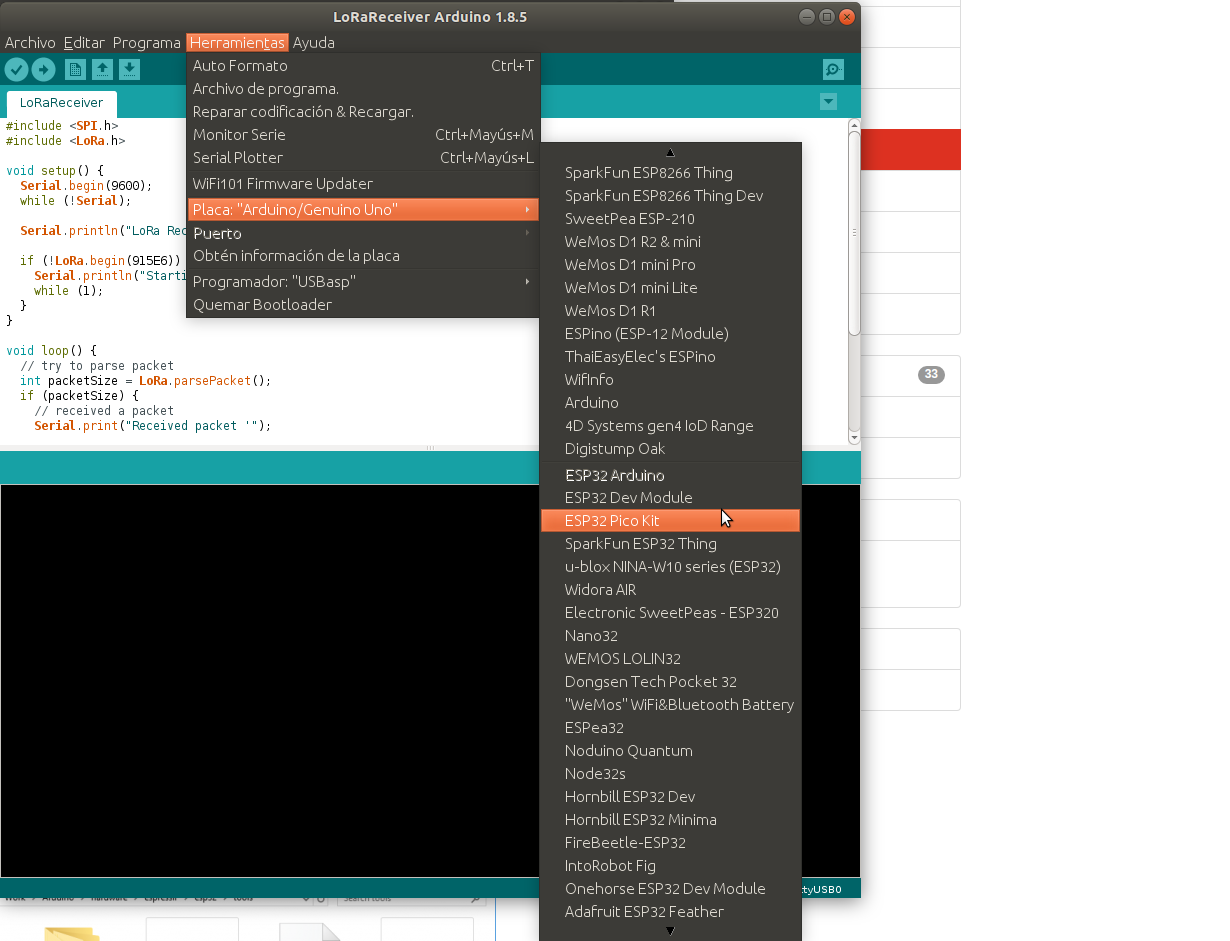This screenshot has width=1230, height=941.
Task: Choose WEMOS LOLIN32 board
Action: coord(670,659)
